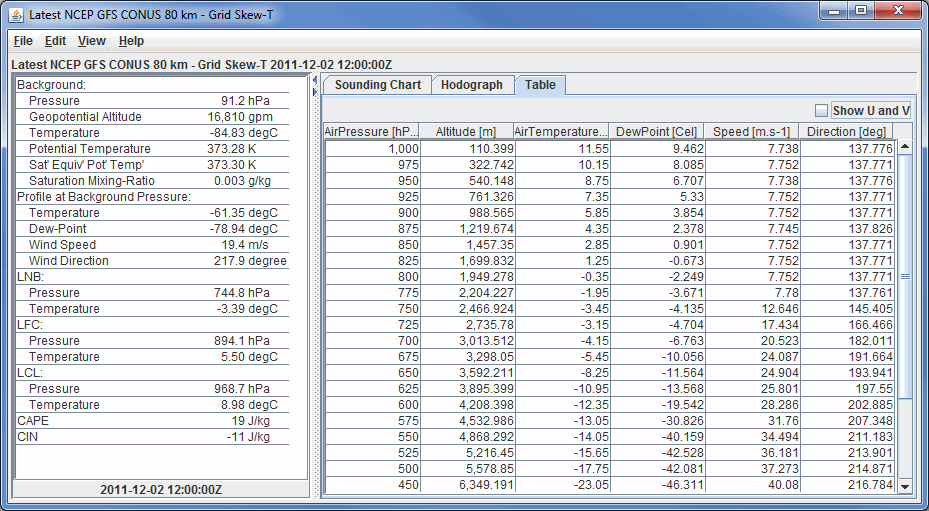
Task: Open the Edit menu
Action: click(x=55, y=41)
